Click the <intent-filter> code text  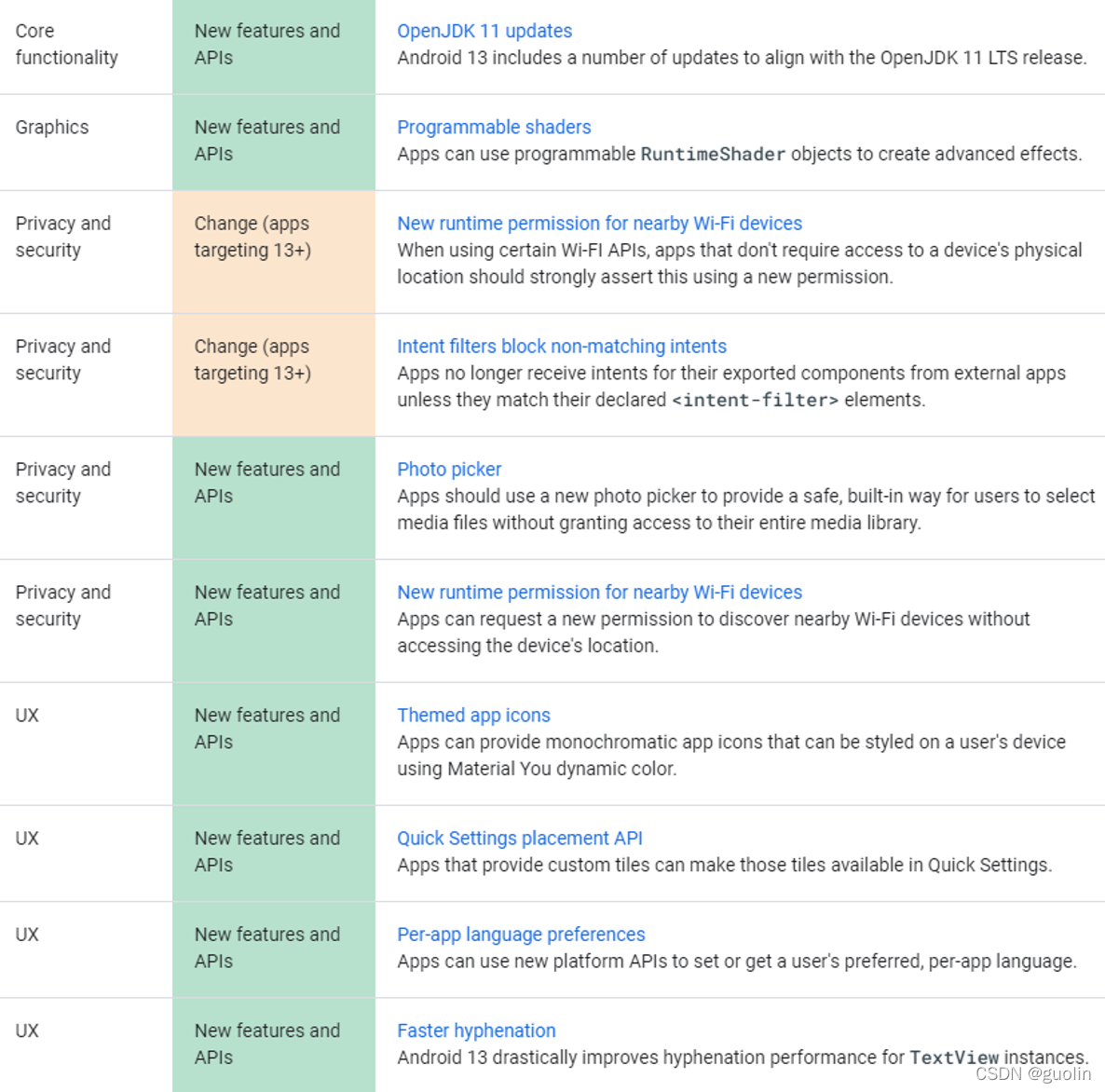tap(755, 401)
